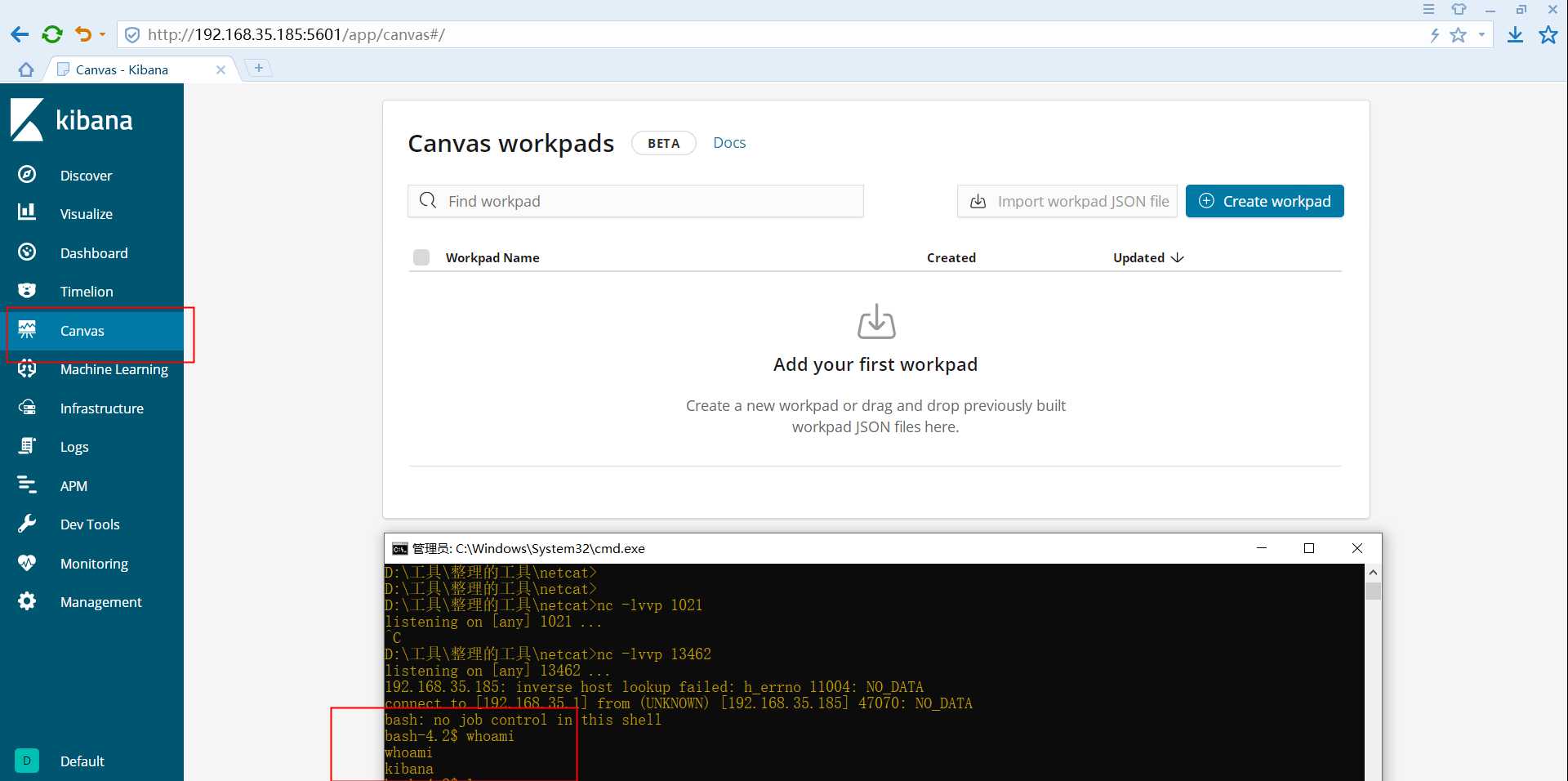Image resolution: width=1568 pixels, height=781 pixels.
Task: Click the Kibana logo
Action: pos(72,120)
